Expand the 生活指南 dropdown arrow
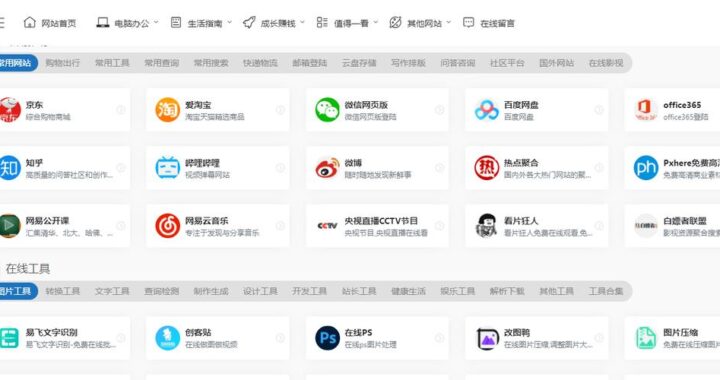Image resolution: width=720 pixels, height=380 pixels. [x=230, y=22]
